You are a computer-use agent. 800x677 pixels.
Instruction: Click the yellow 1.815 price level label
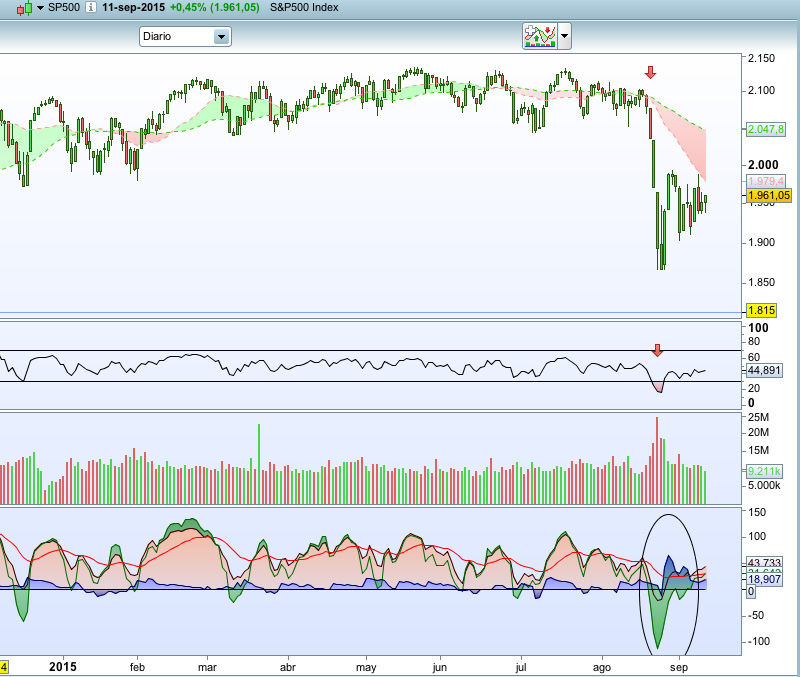pos(761,310)
